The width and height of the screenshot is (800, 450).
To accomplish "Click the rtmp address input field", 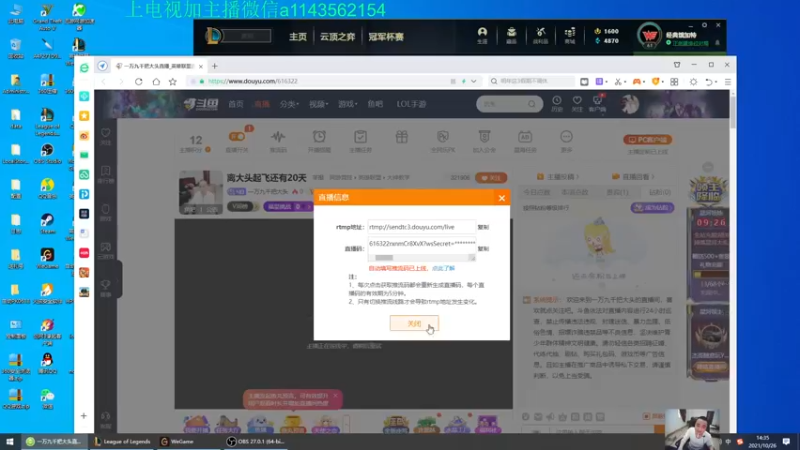I will pyautogui.click(x=421, y=227).
